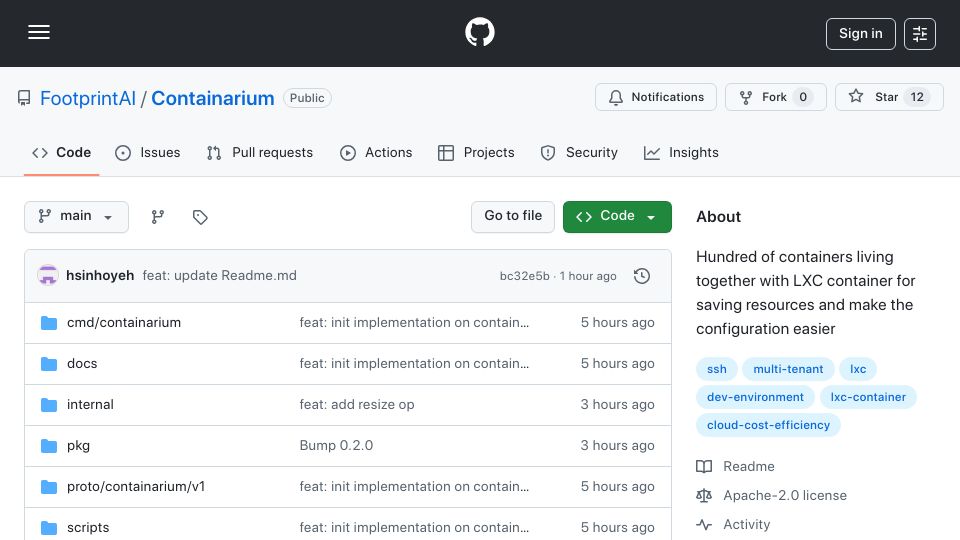Go to GitHub homepage via Octocat logo
This screenshot has height=540, width=960.
click(x=479, y=32)
